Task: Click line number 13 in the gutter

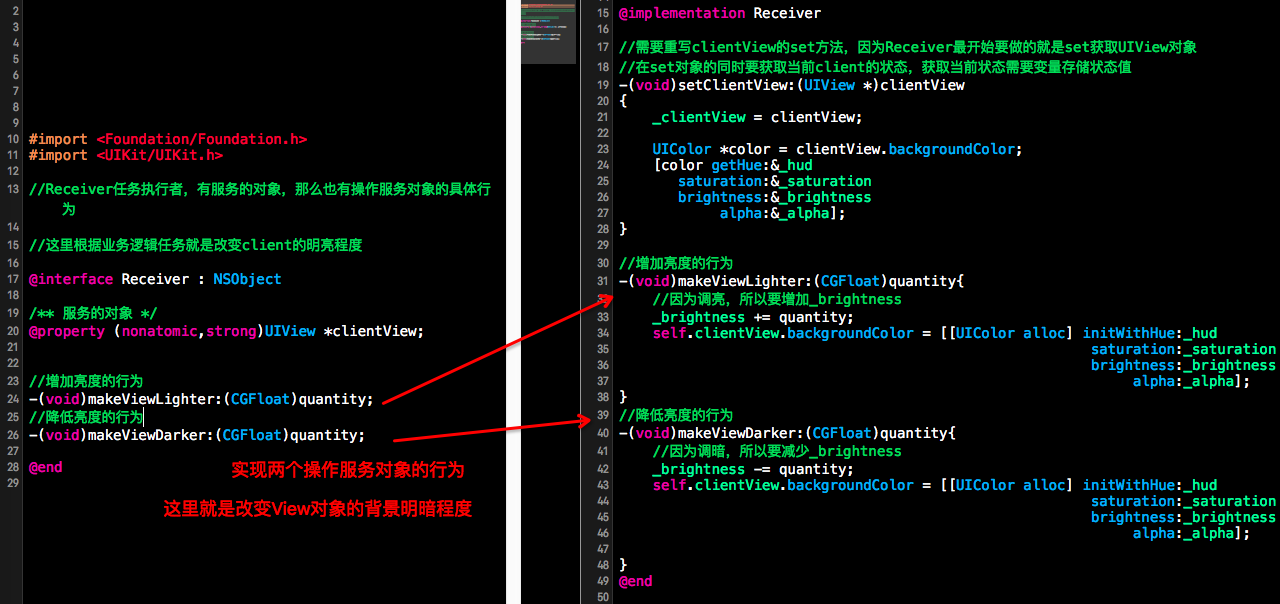Action: point(12,190)
